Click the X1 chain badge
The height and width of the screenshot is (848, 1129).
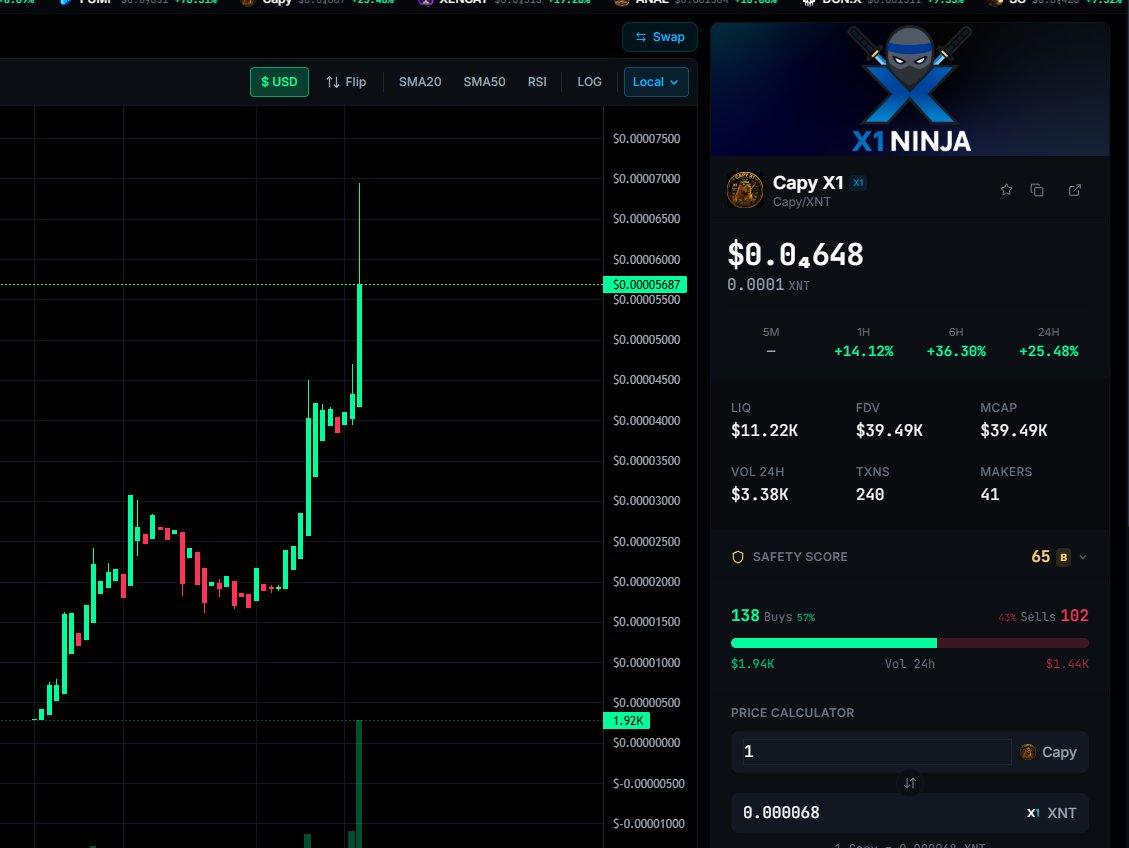(858, 183)
